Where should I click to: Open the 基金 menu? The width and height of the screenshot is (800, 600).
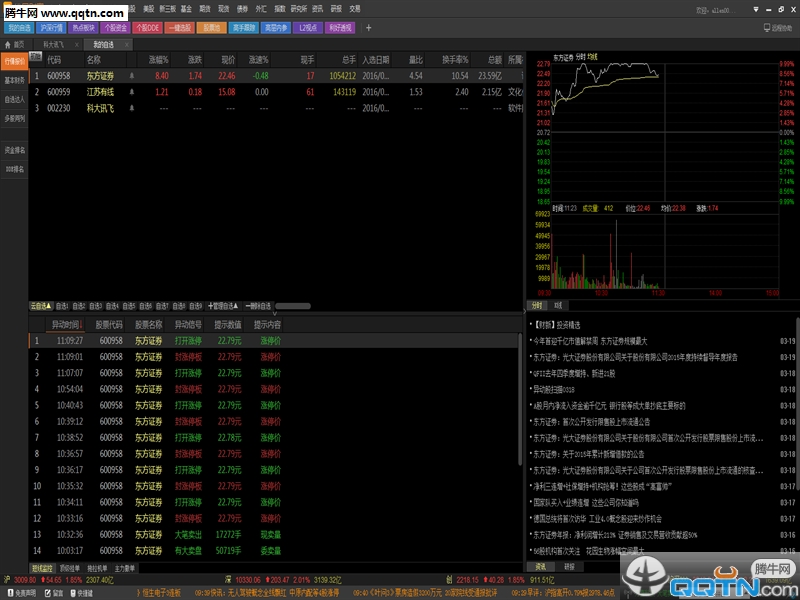coord(186,9)
